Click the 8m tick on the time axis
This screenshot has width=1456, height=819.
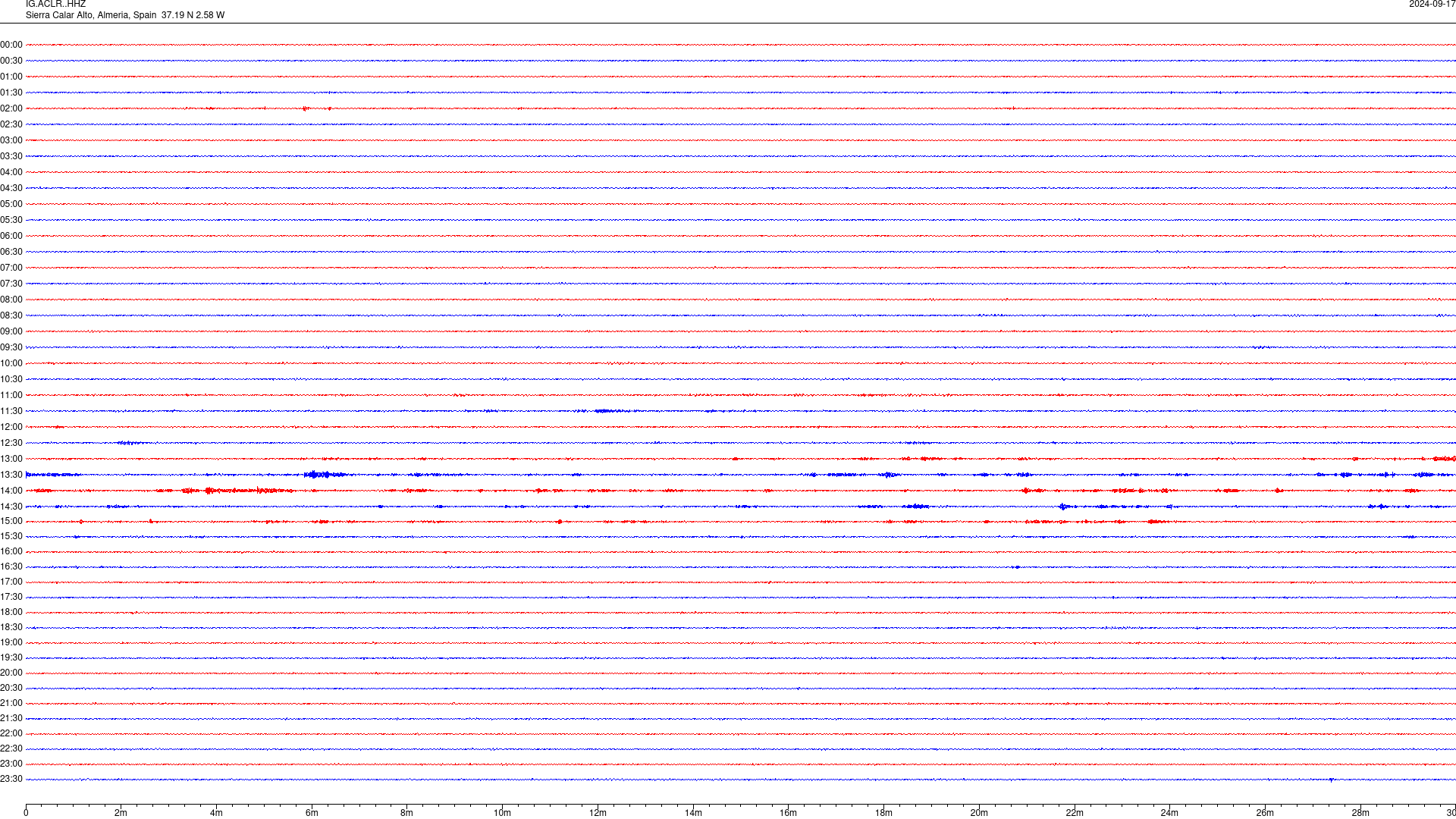[x=407, y=813]
